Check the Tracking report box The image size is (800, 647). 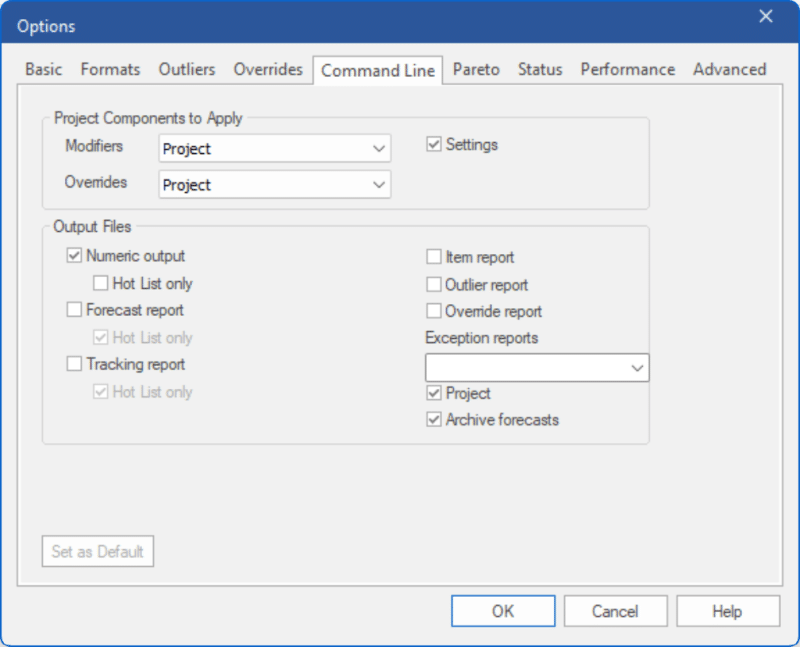point(73,363)
